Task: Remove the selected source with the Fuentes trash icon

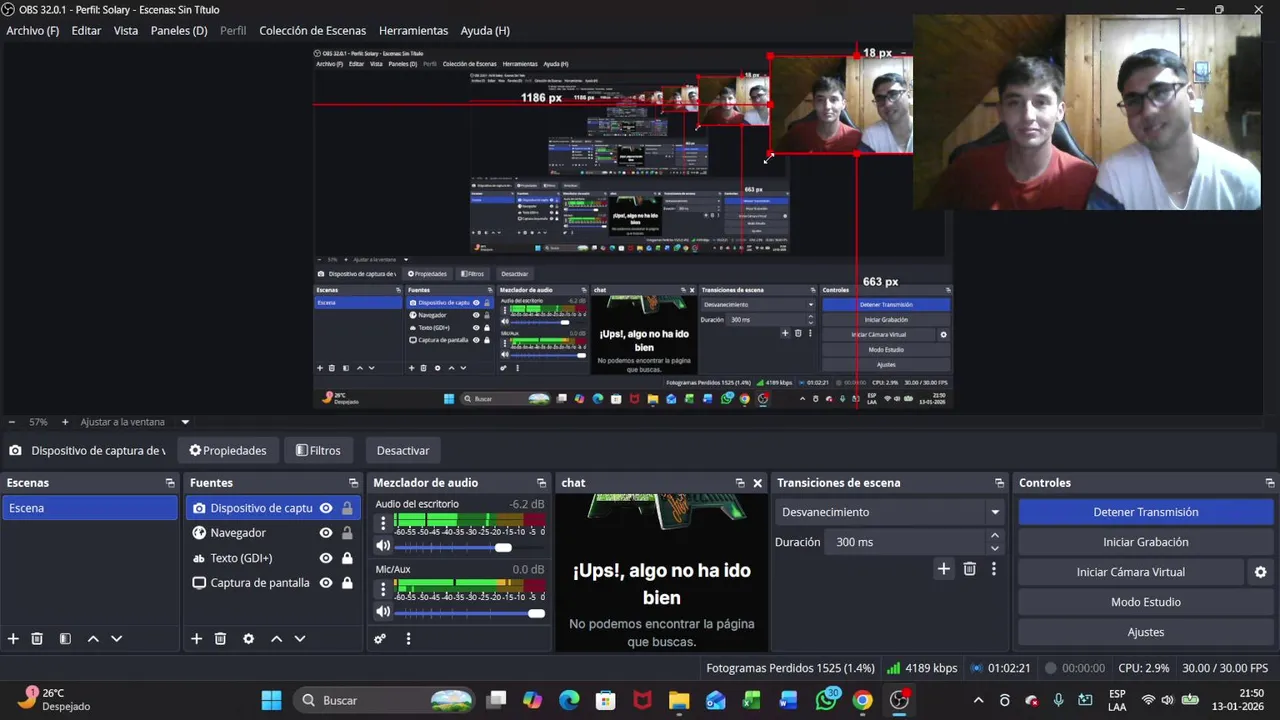Action: tap(220, 638)
